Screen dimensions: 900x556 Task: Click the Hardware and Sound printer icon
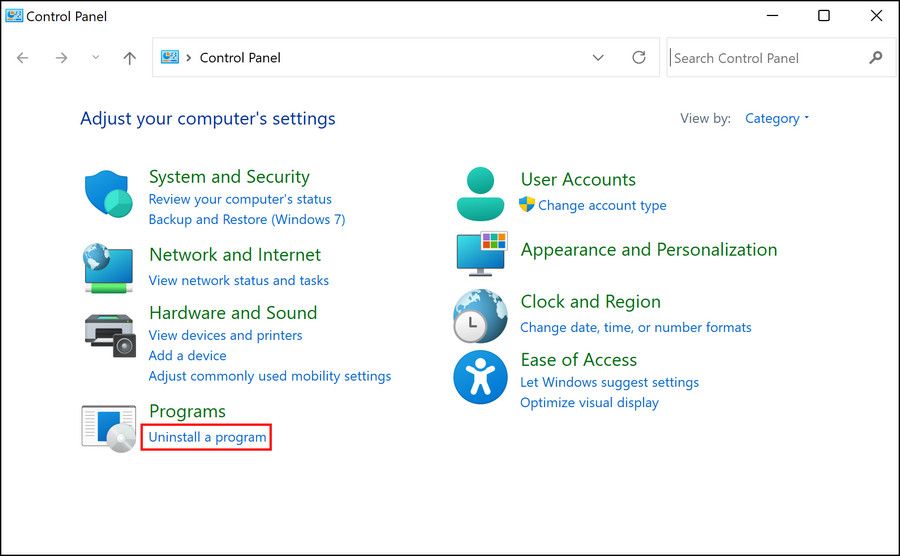click(108, 335)
